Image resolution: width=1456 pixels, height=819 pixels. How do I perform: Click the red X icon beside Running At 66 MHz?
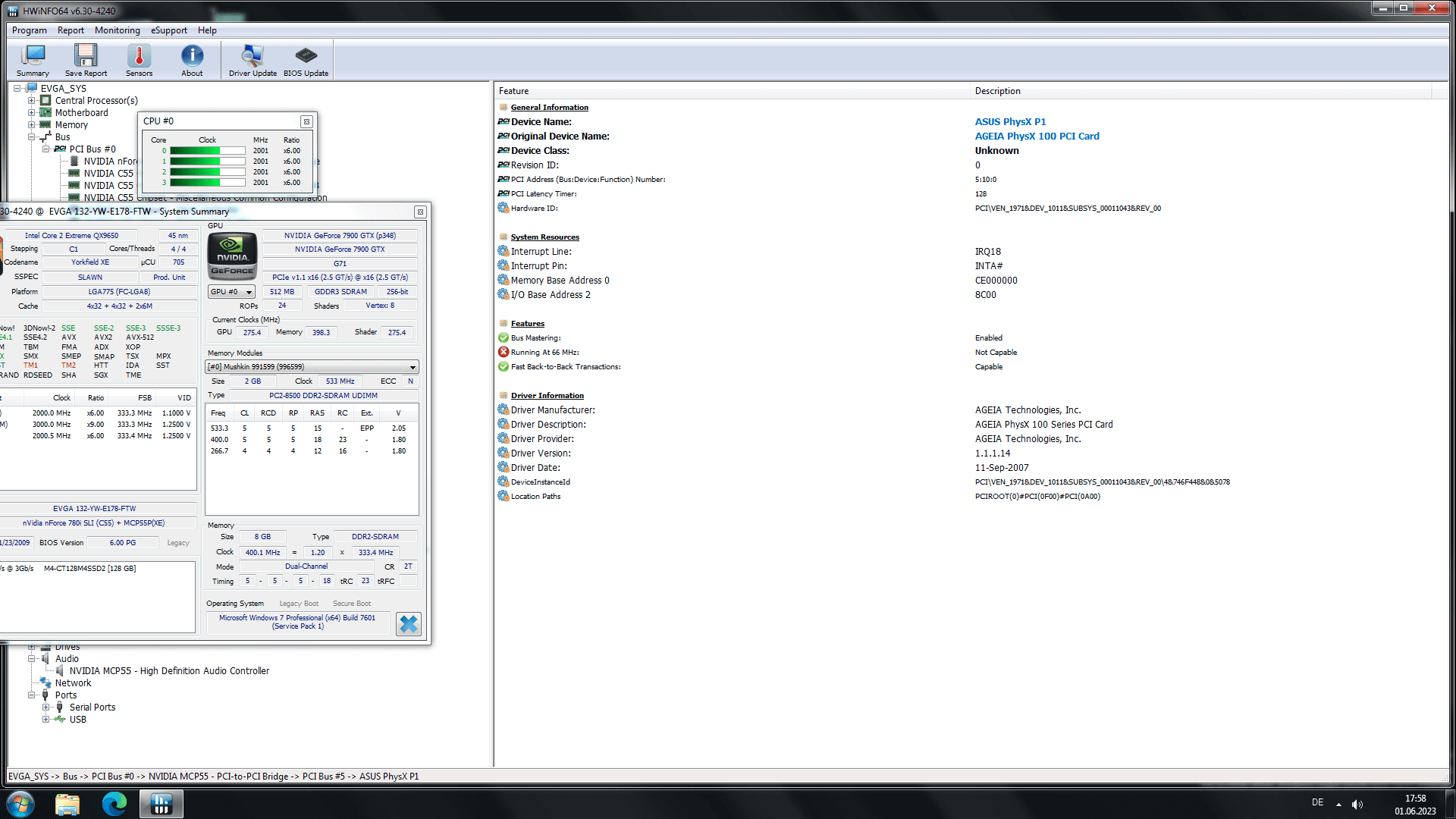[504, 352]
